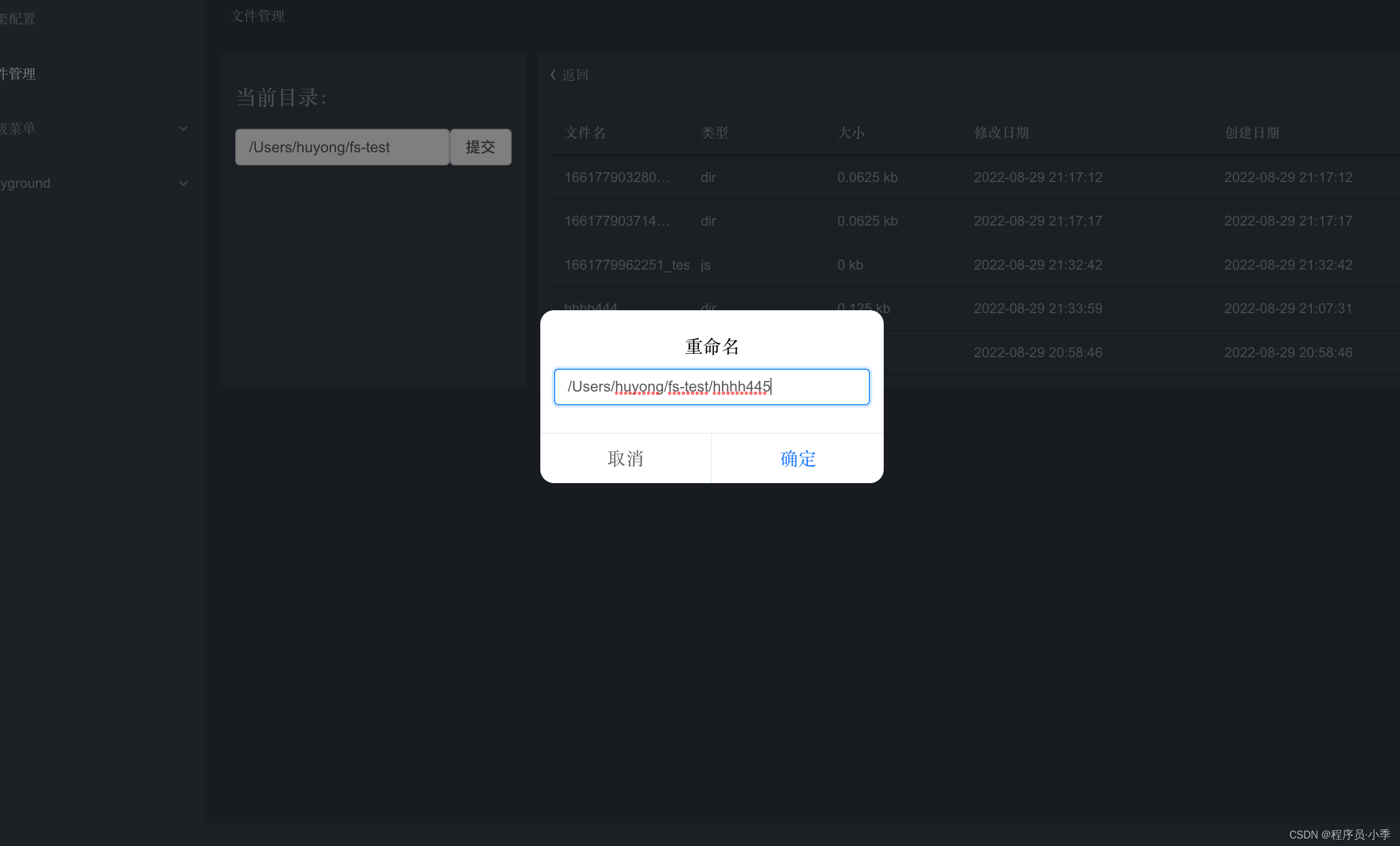Screen dimensions: 1400x846
Task: Open 架配置 sidebar menu item
Action: 18,19
